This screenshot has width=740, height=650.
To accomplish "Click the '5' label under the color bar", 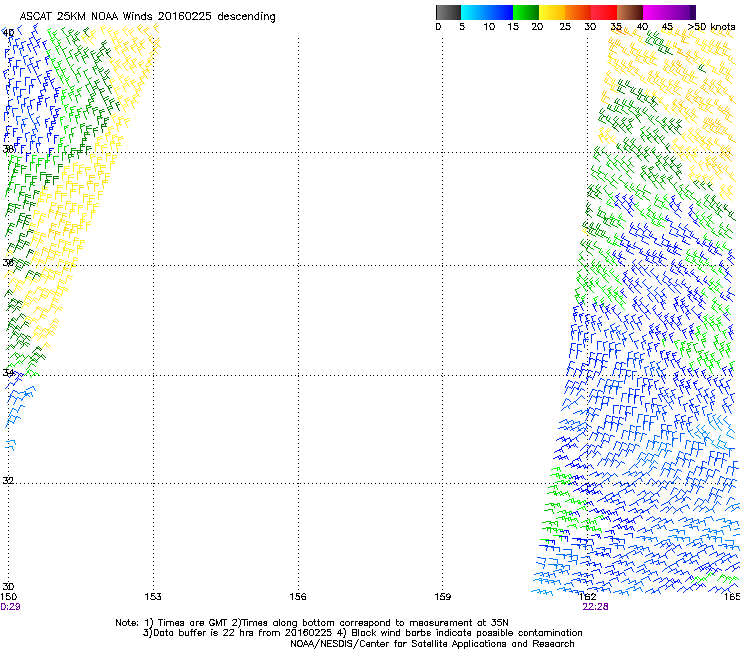I will coord(462,26).
